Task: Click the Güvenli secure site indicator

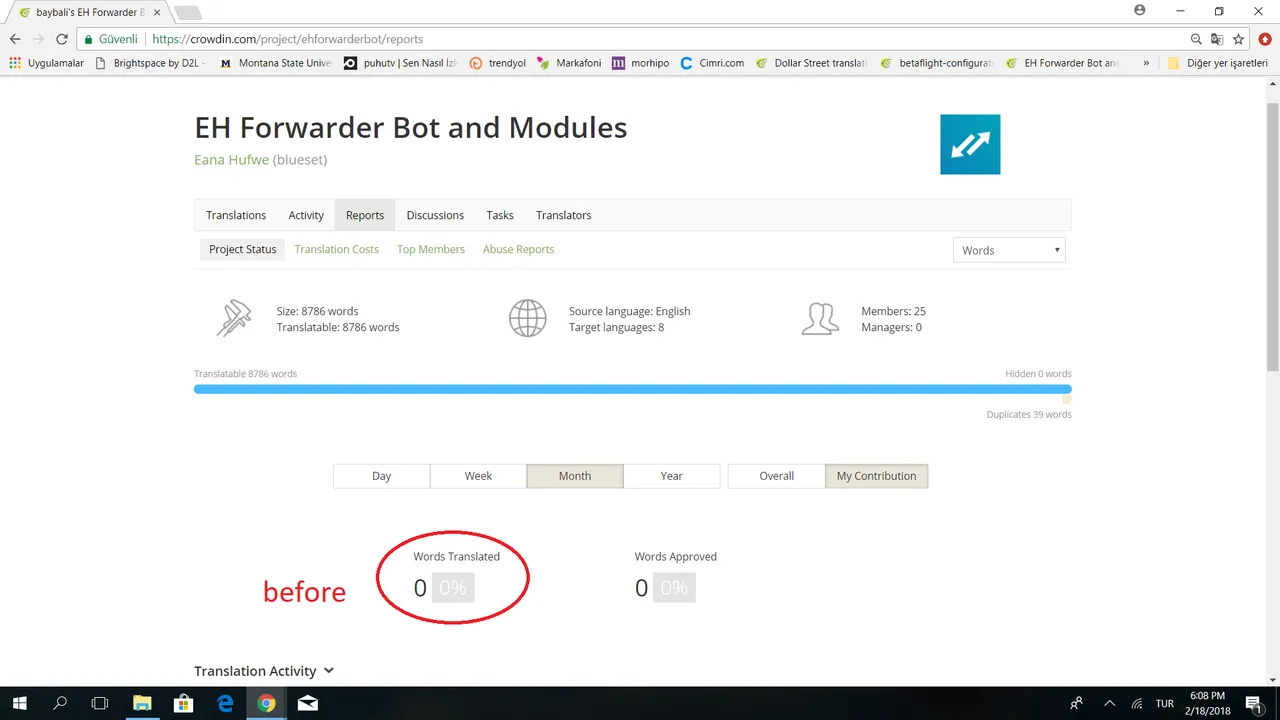Action: 111,39
